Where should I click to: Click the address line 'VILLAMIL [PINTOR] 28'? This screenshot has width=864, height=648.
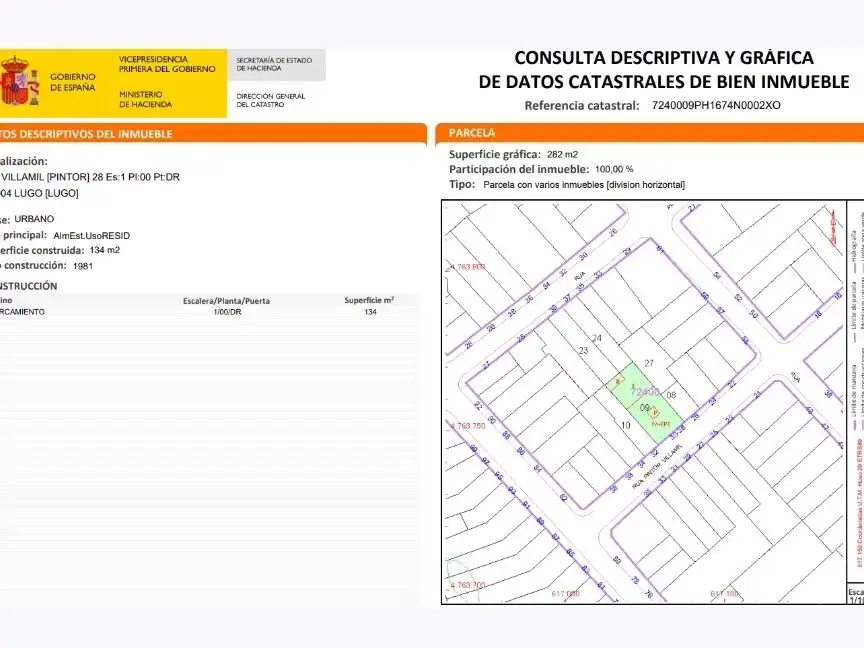[x=52, y=177]
